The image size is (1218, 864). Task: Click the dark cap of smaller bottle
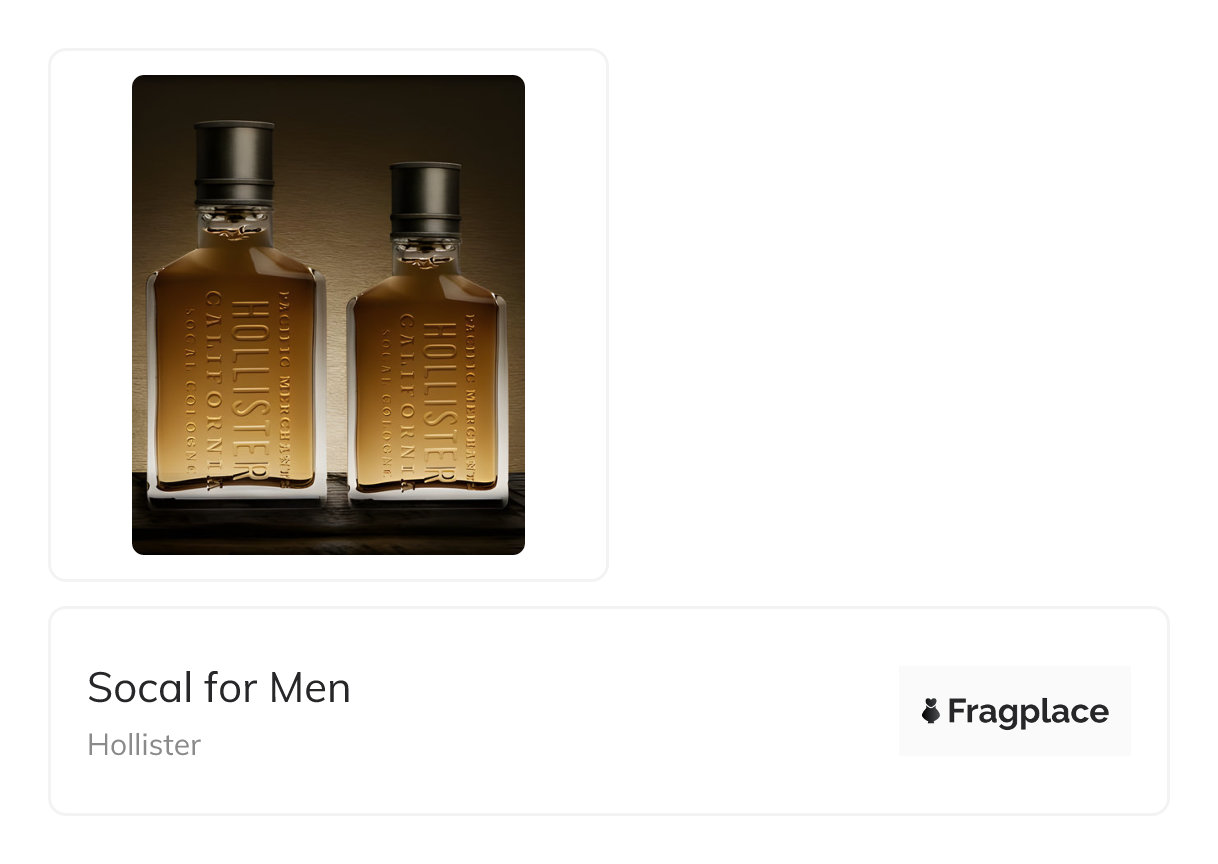click(426, 200)
